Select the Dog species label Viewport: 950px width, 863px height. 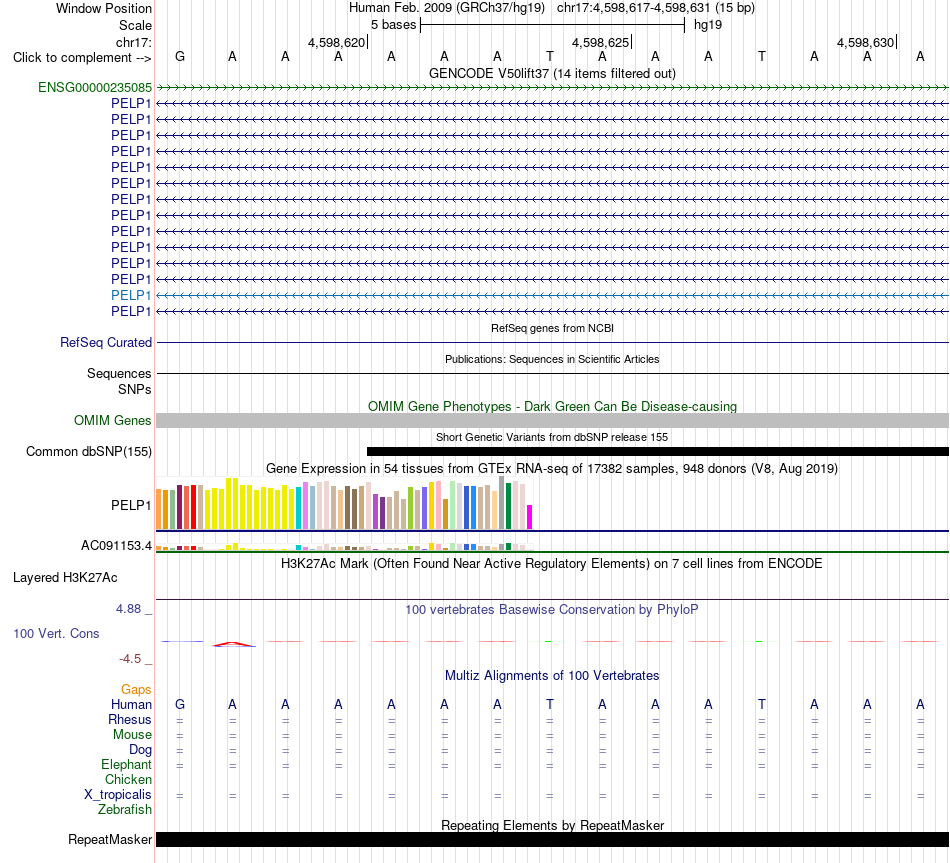[140, 750]
